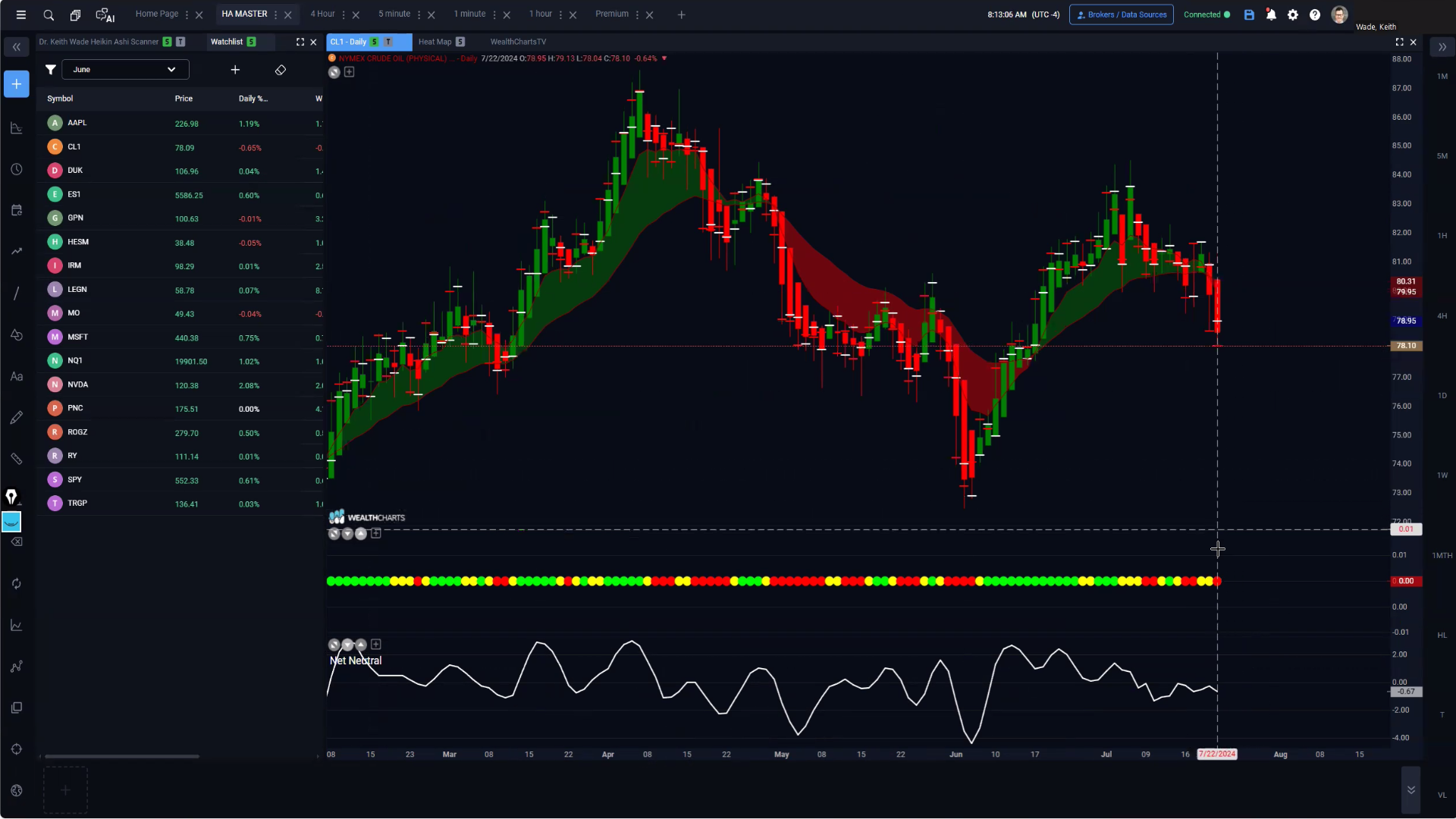Select NVDA row in watchlist
Screen dimensions: 1456x819
pos(180,384)
